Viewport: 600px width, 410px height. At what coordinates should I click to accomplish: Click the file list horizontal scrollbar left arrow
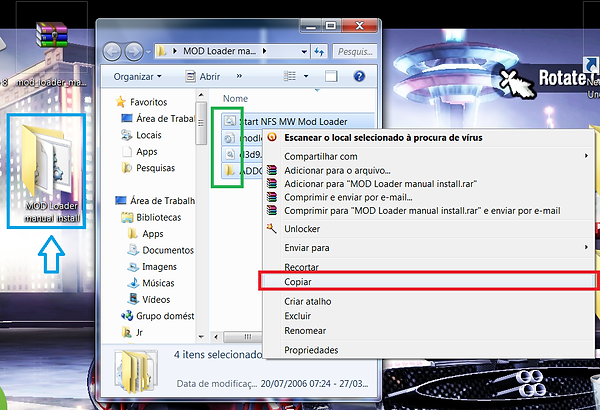[x=216, y=337]
